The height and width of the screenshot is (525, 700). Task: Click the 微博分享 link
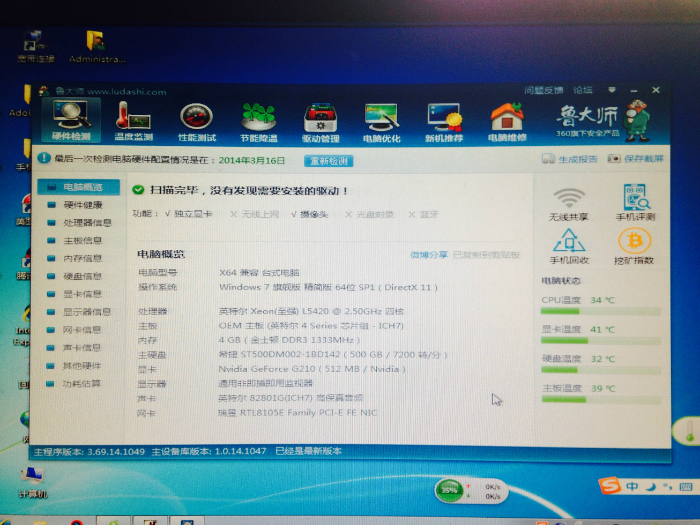tap(428, 255)
